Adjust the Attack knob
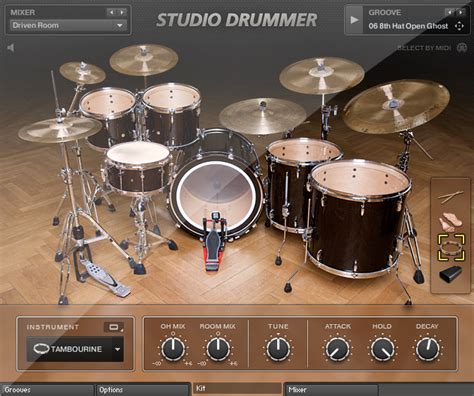Screen dimensions: 474x396 tap(337, 349)
